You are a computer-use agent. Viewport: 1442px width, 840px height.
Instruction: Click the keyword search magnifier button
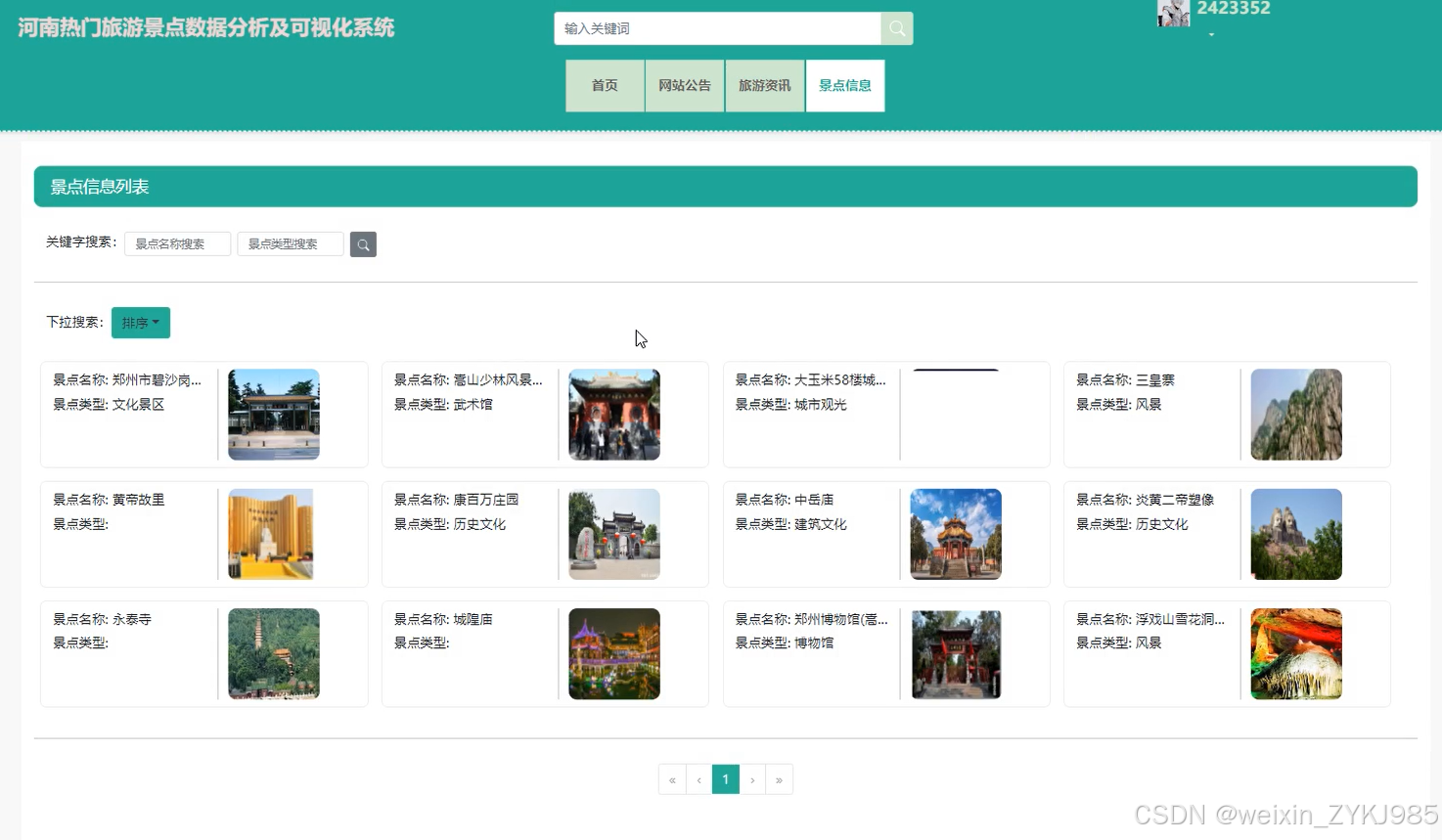click(363, 243)
